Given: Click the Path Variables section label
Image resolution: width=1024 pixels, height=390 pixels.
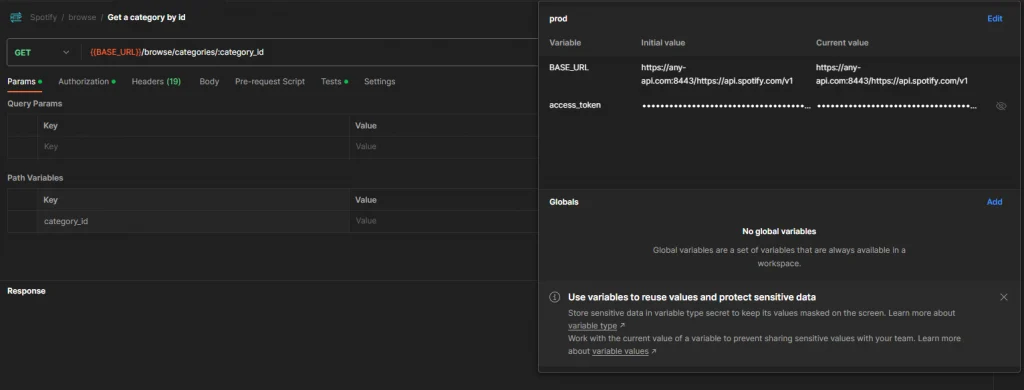Looking at the screenshot, I should click(35, 178).
